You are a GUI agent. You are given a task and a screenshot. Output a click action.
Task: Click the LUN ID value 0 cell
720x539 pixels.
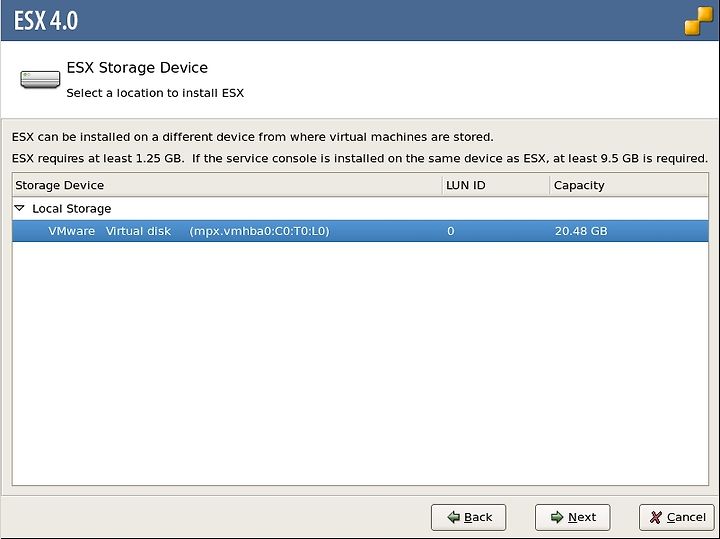[450, 231]
